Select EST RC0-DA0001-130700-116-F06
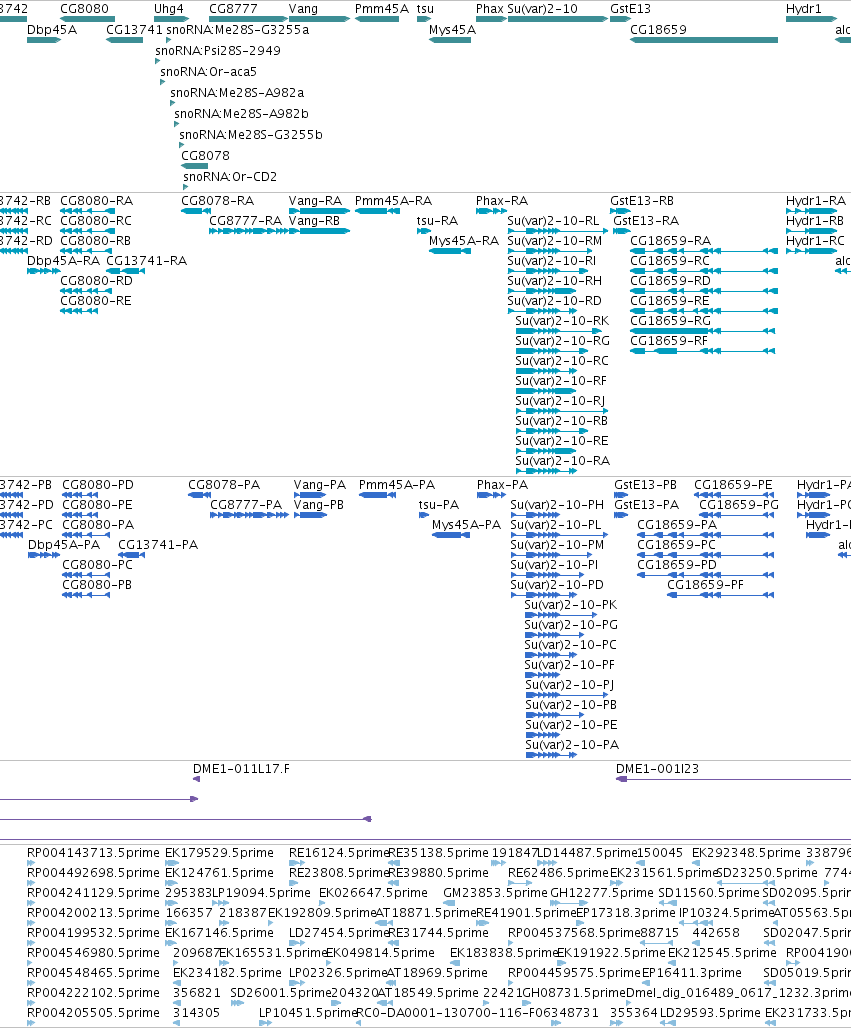 click(455, 1012)
